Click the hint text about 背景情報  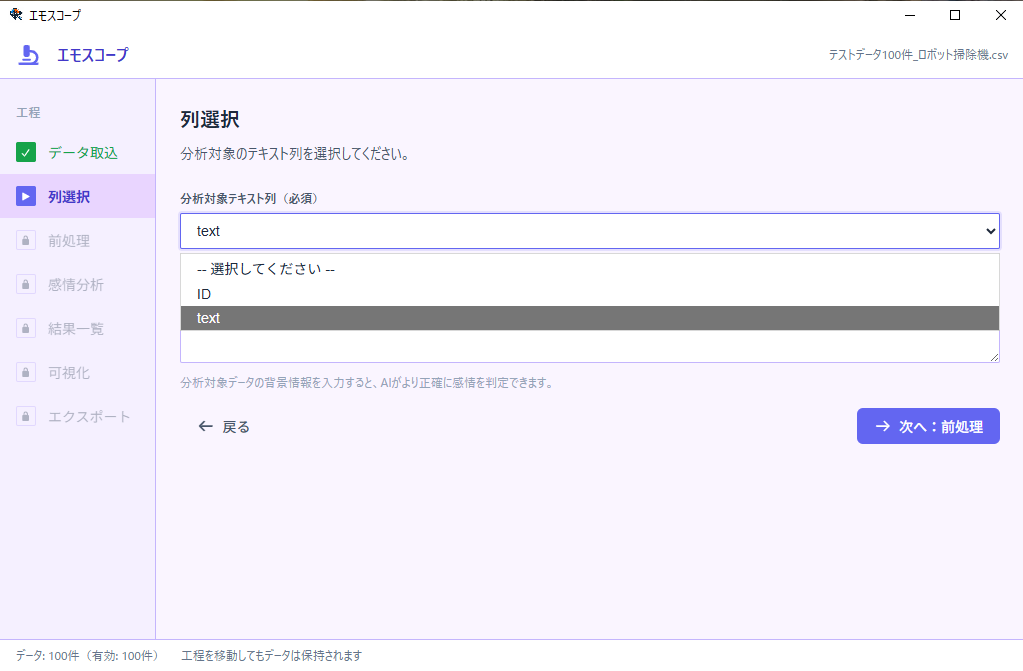coord(368,382)
